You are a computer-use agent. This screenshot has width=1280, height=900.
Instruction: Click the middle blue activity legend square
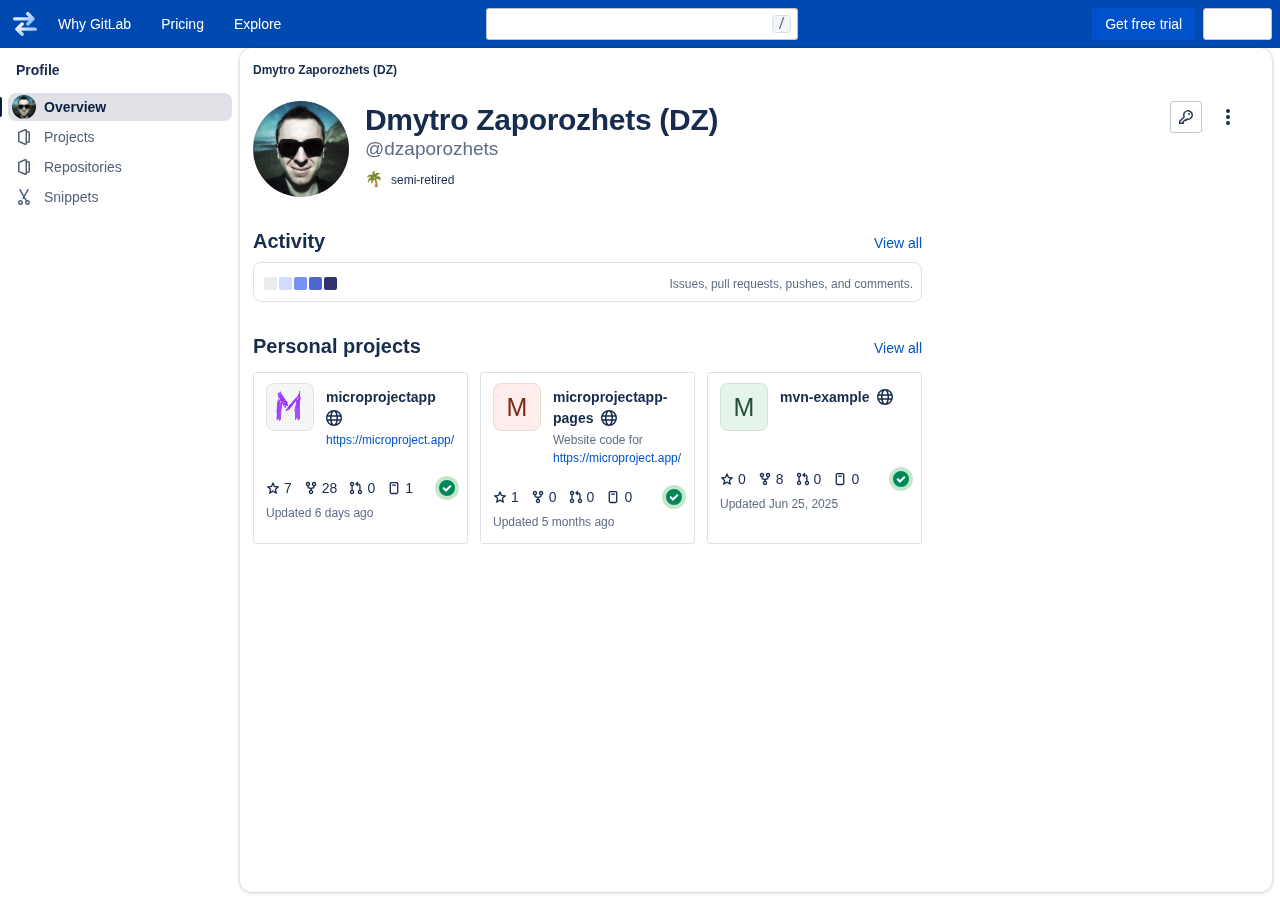click(x=300, y=284)
